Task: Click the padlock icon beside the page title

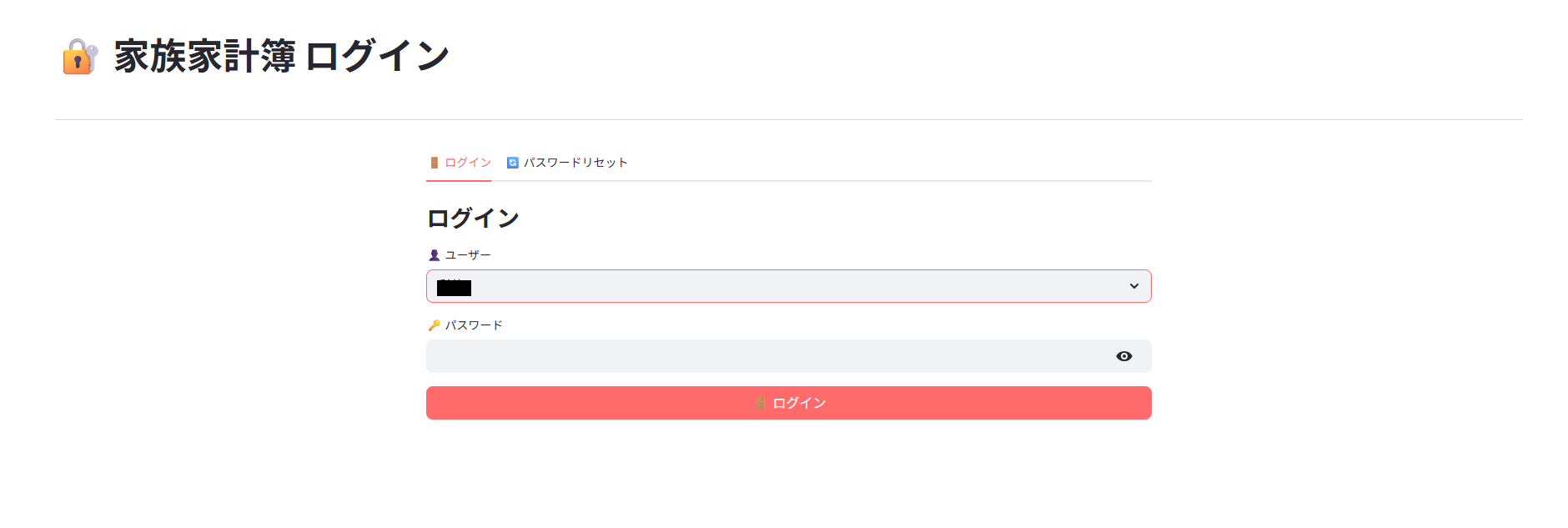Action: pyautogui.click(x=80, y=57)
